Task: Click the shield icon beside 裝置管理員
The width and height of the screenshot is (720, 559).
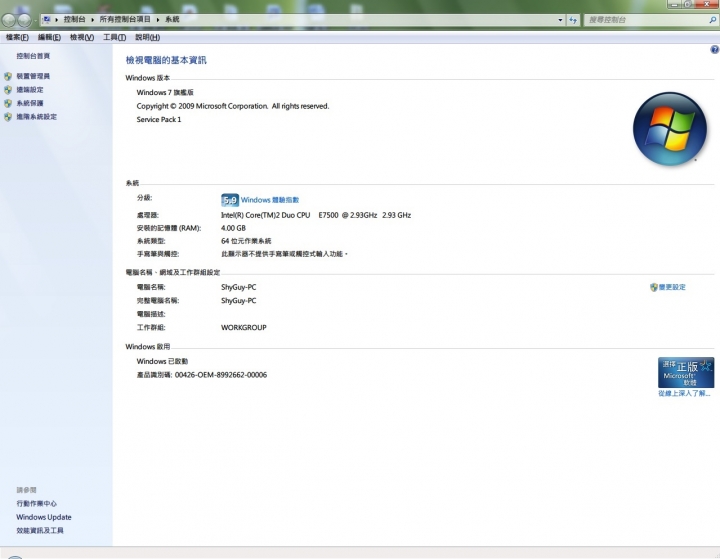Action: pos(8,76)
